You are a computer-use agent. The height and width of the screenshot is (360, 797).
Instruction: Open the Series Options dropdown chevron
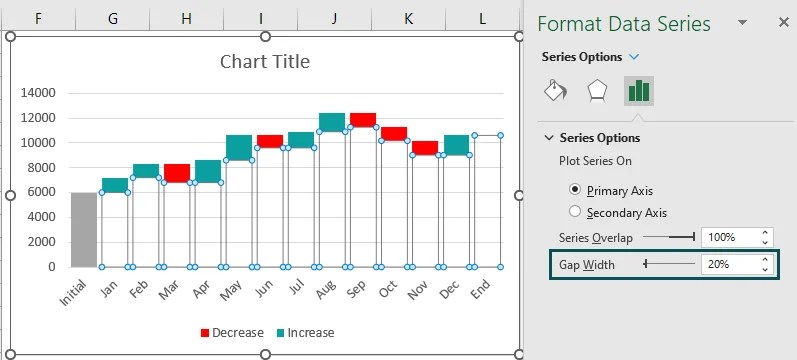click(x=634, y=57)
